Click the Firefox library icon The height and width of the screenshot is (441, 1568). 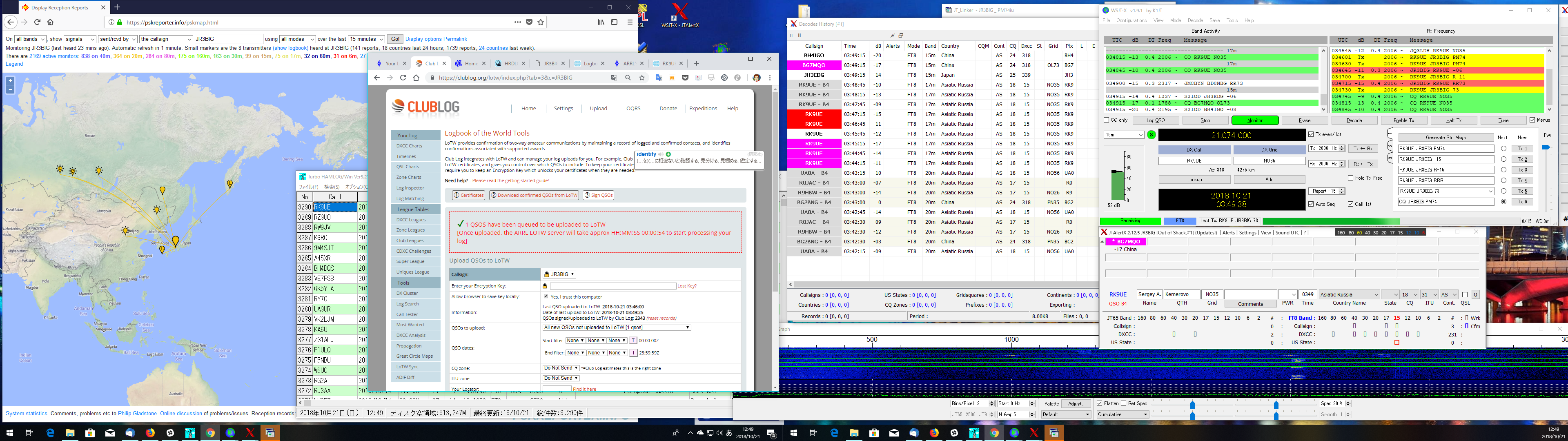[x=601, y=22]
